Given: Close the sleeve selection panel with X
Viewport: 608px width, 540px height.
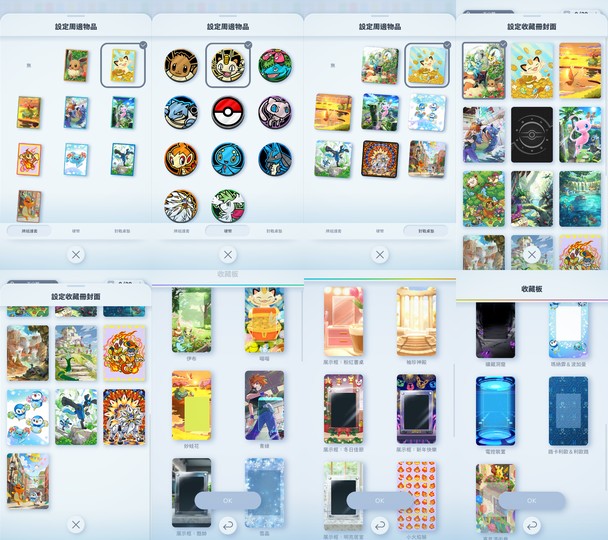Looking at the screenshot, I should (76, 255).
